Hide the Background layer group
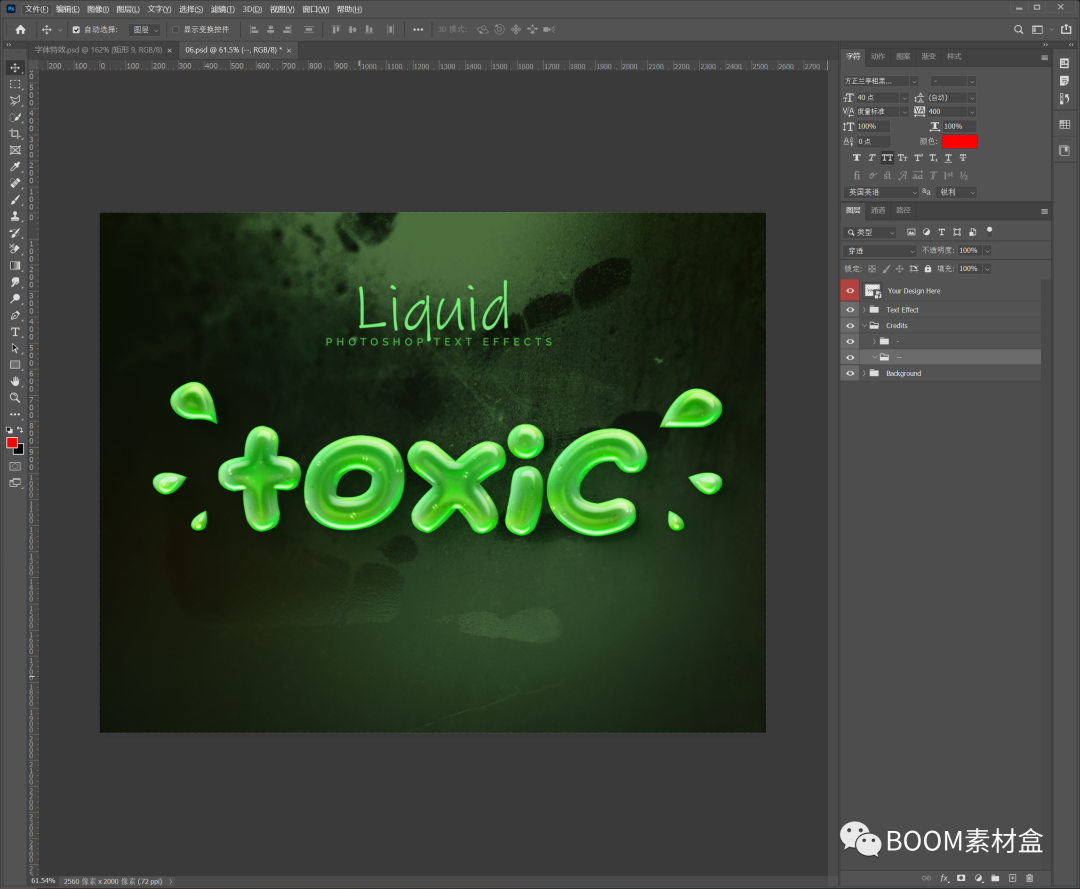Image resolution: width=1080 pixels, height=889 pixels. [x=849, y=373]
